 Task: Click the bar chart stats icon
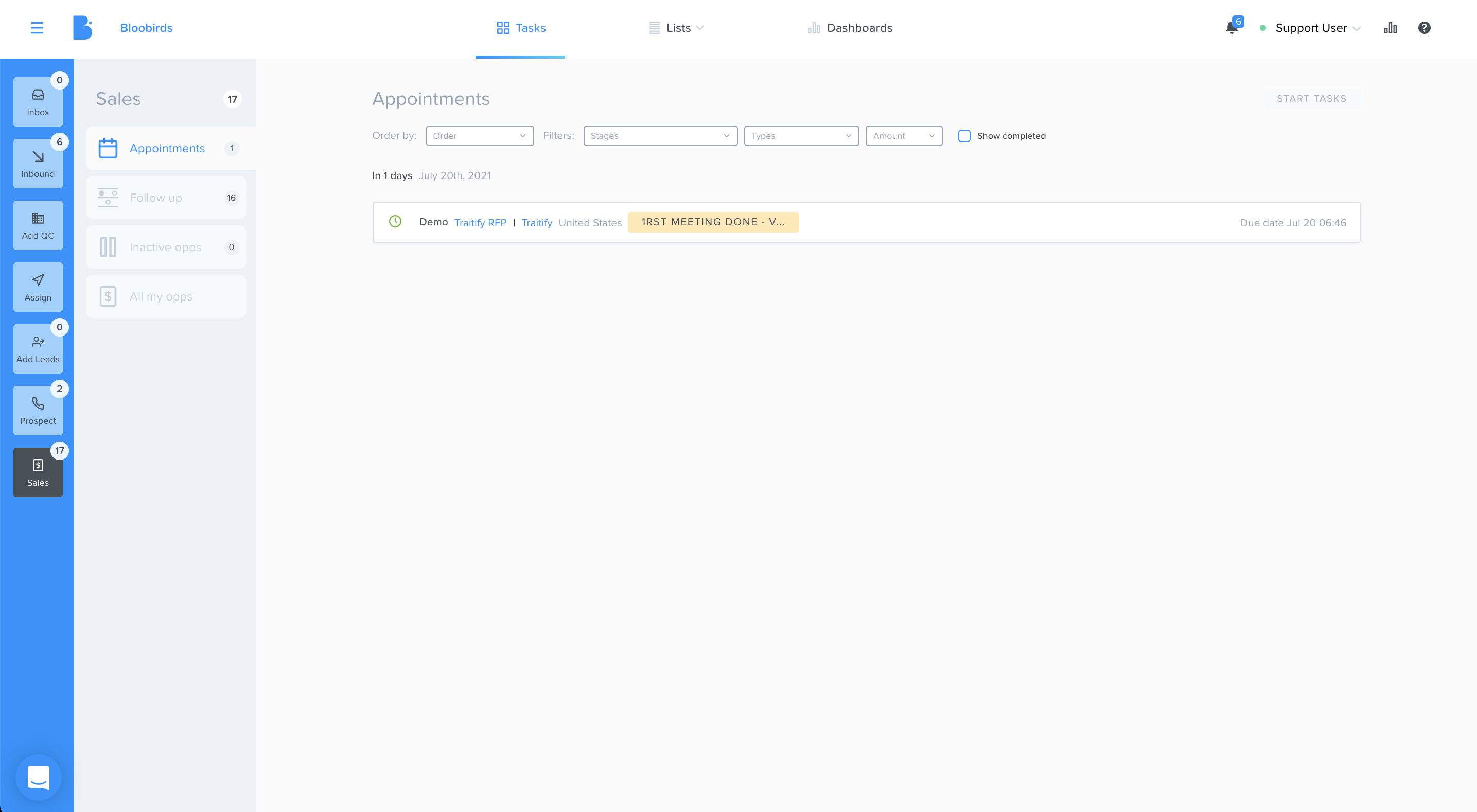[1391, 27]
